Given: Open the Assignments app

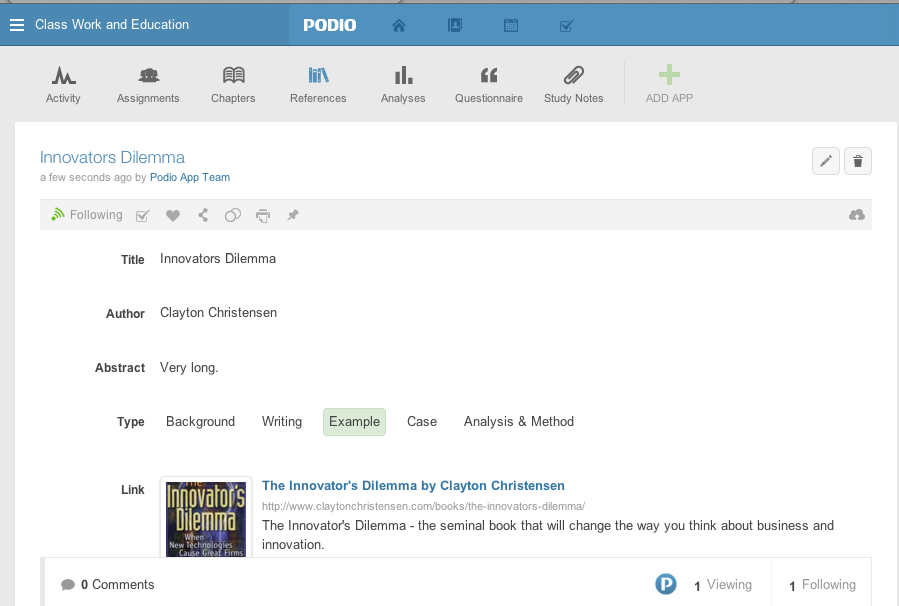Looking at the screenshot, I should (x=148, y=84).
